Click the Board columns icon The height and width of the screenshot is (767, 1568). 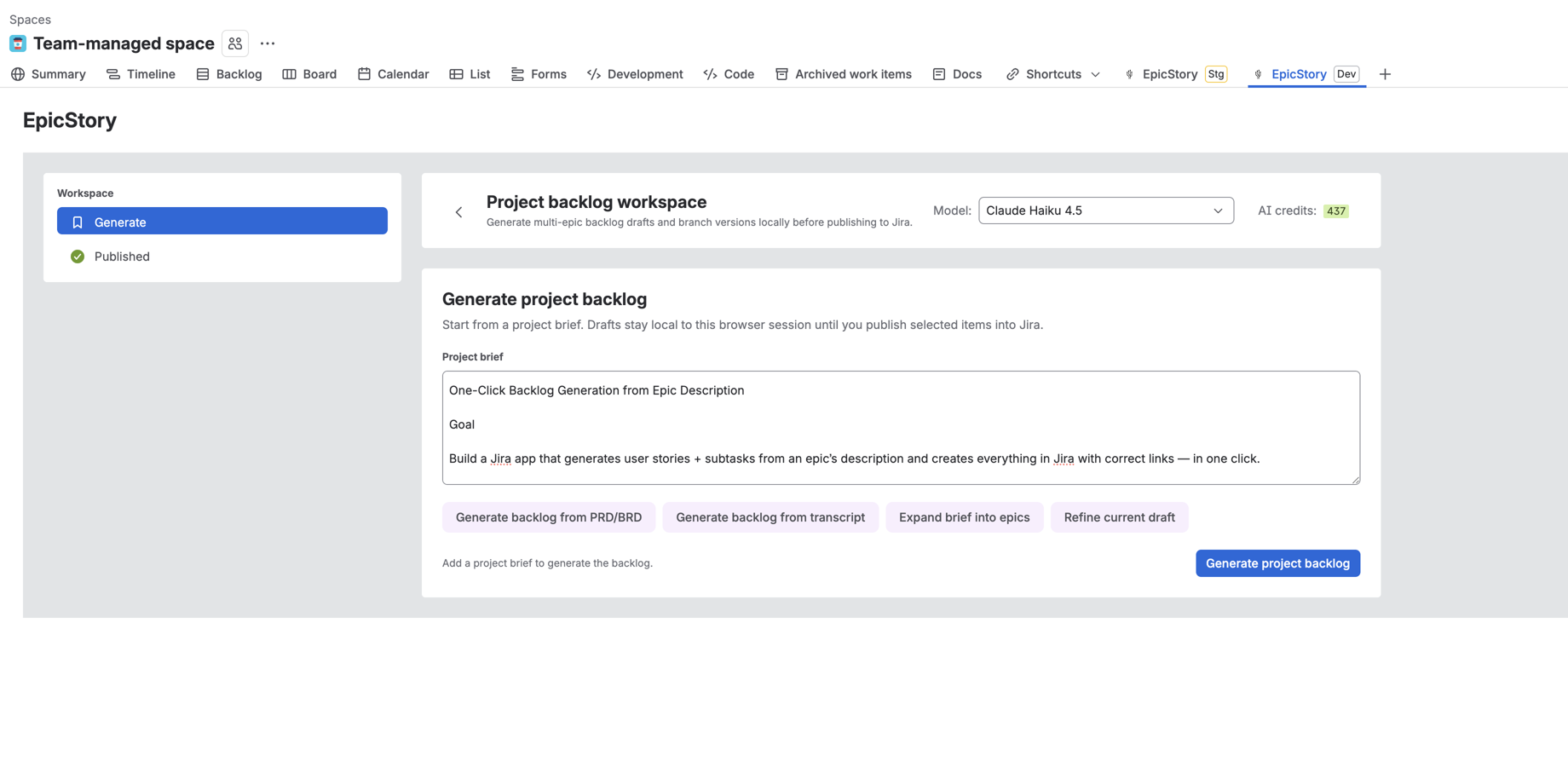290,74
